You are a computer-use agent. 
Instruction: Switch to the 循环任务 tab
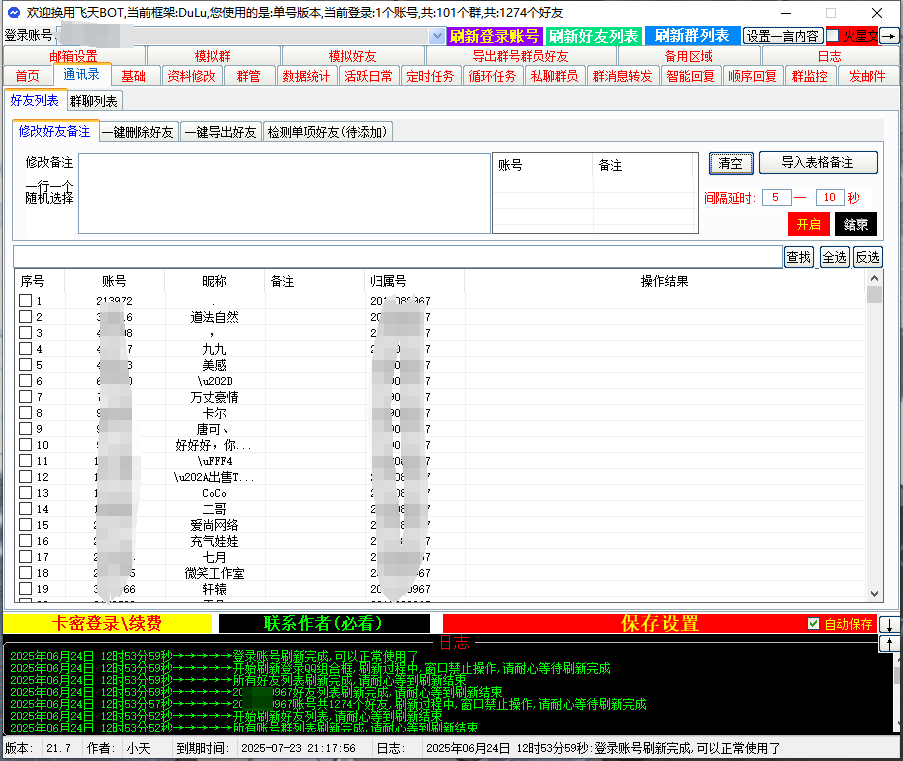pos(492,76)
